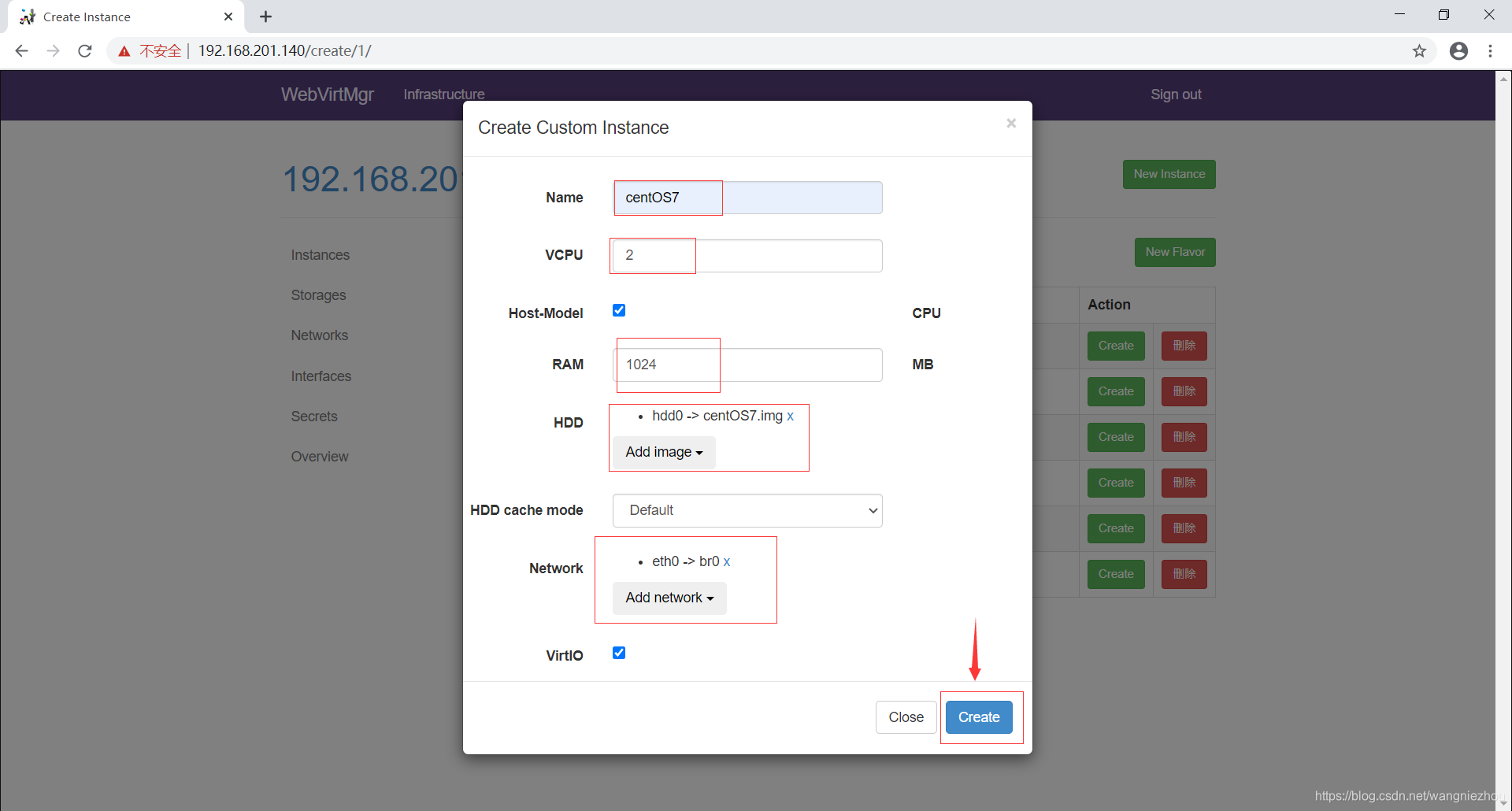Focus the RAM input field
This screenshot has width=1512, height=811.
(x=747, y=365)
